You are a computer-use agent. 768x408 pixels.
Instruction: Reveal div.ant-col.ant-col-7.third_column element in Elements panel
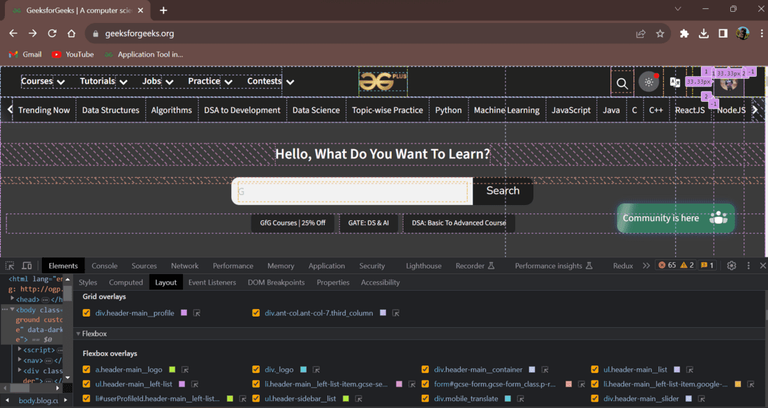click(396, 313)
